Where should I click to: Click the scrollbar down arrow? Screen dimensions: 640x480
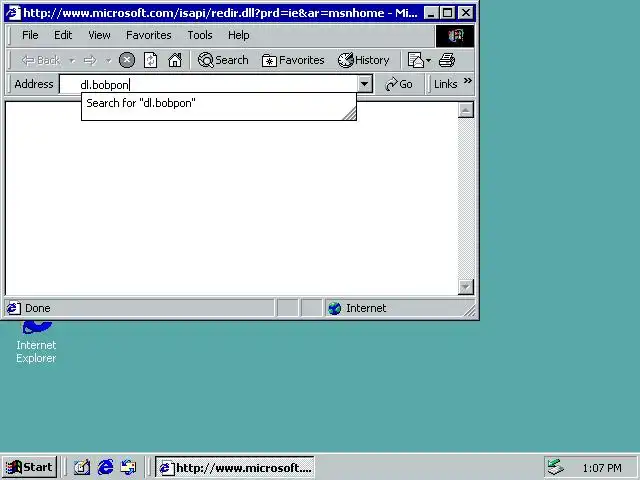pos(466,287)
